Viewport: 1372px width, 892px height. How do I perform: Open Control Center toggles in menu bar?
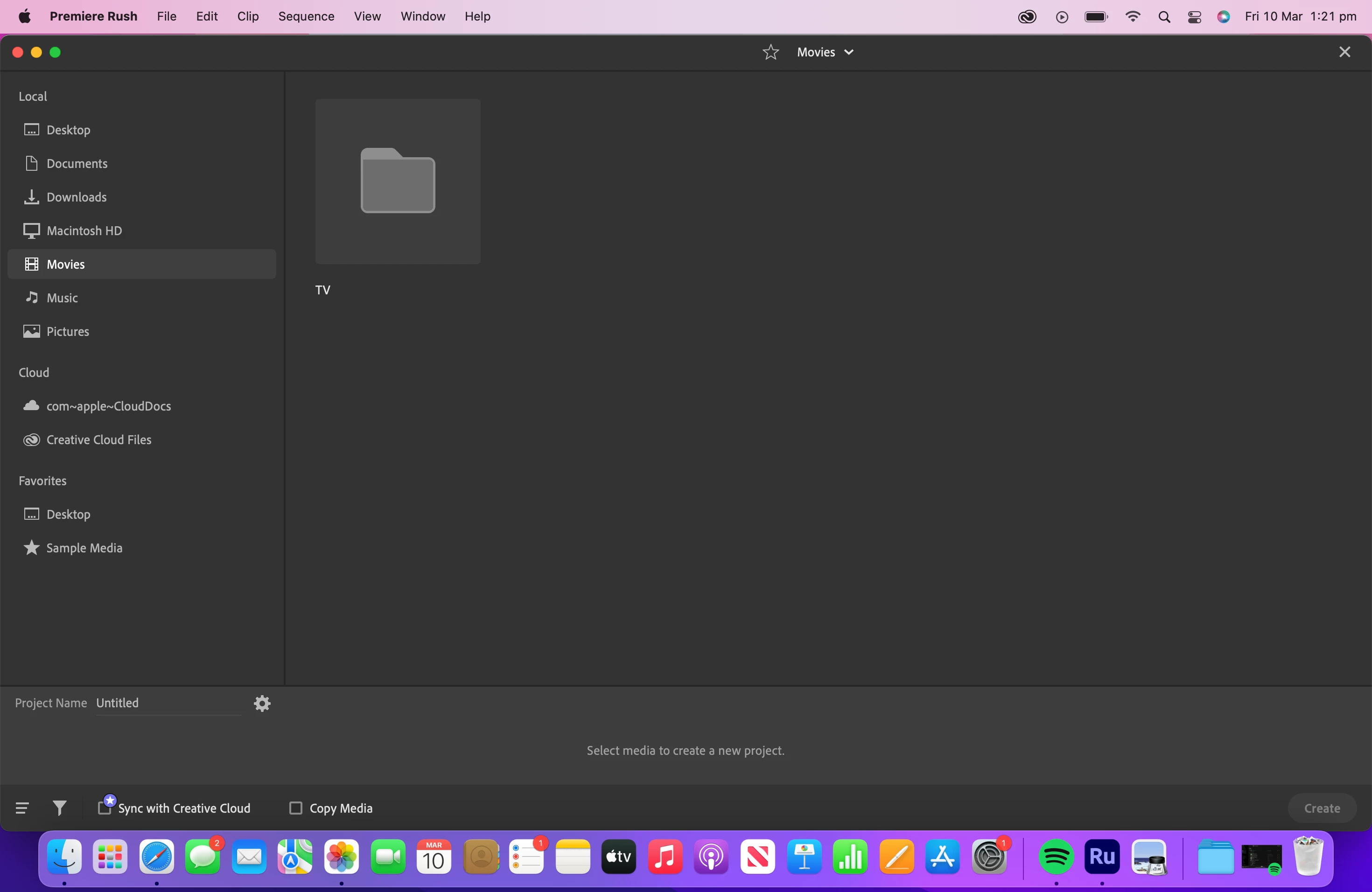pos(1195,17)
